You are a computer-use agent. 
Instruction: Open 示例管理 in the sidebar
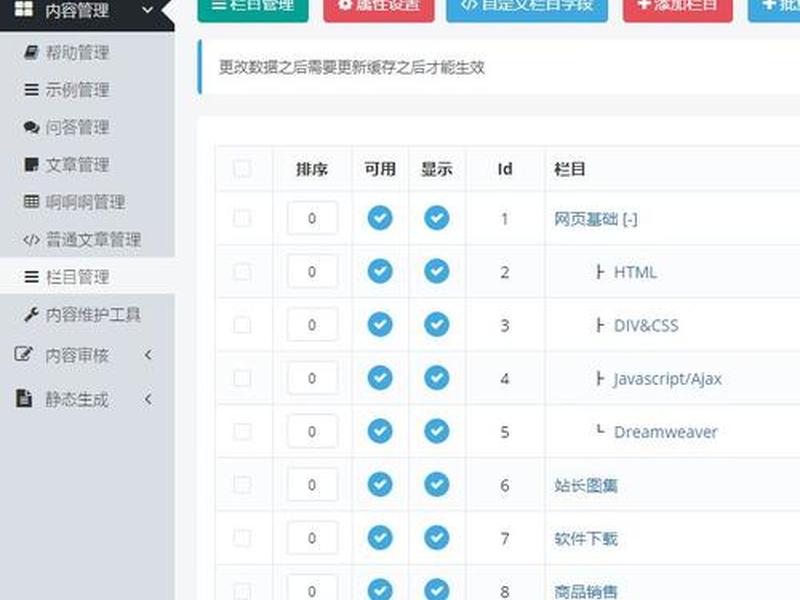click(78, 90)
